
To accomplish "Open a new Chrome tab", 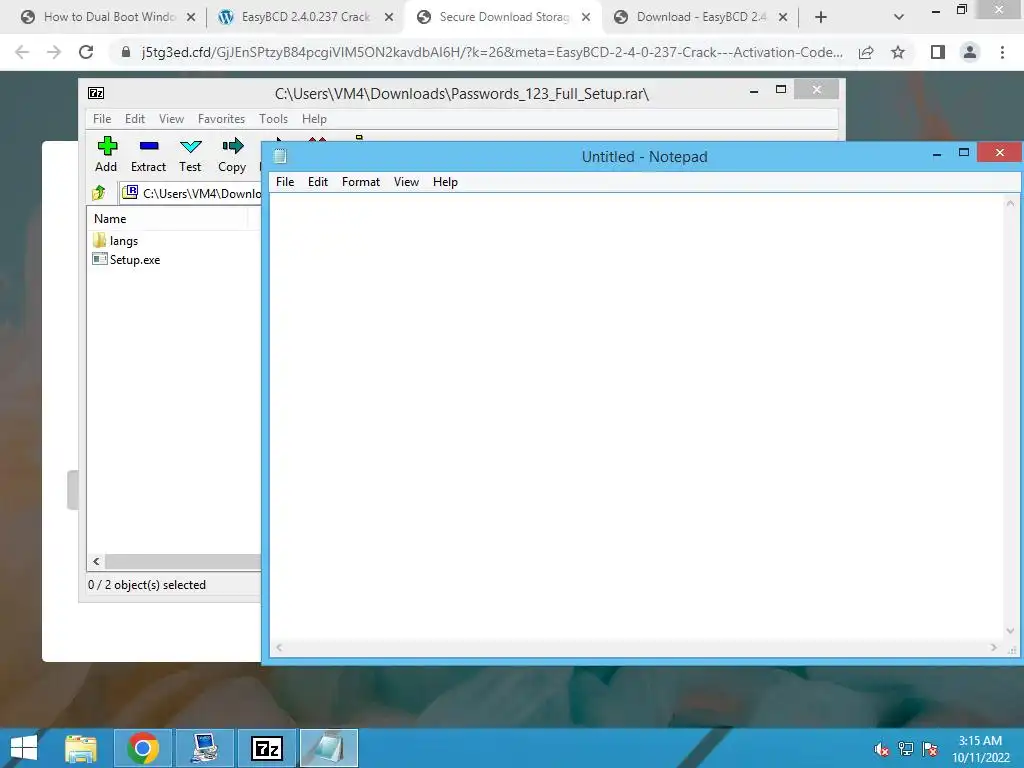I will (x=821, y=18).
